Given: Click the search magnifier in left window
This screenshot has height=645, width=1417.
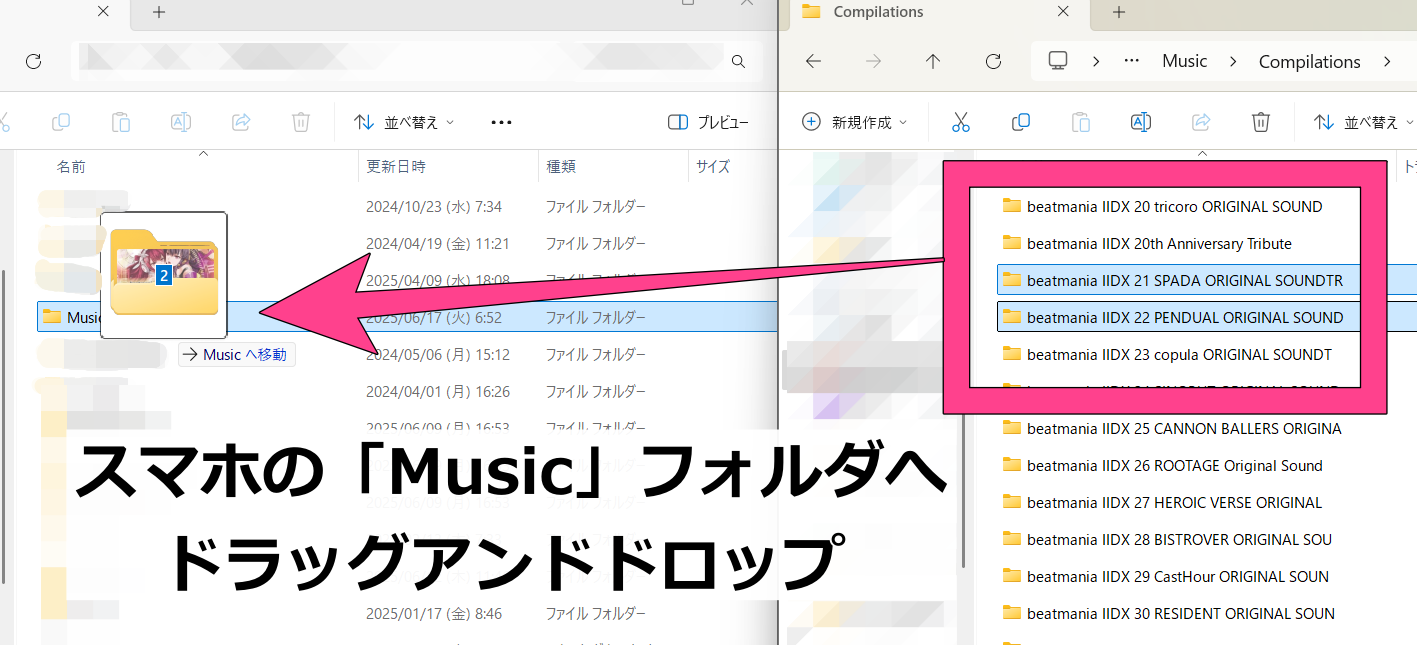Looking at the screenshot, I should pyautogui.click(x=738, y=61).
